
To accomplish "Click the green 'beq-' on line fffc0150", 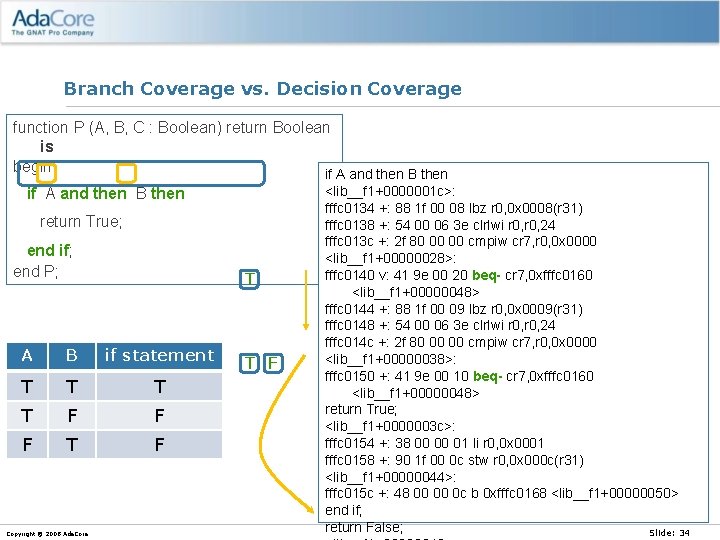I will (487, 377).
